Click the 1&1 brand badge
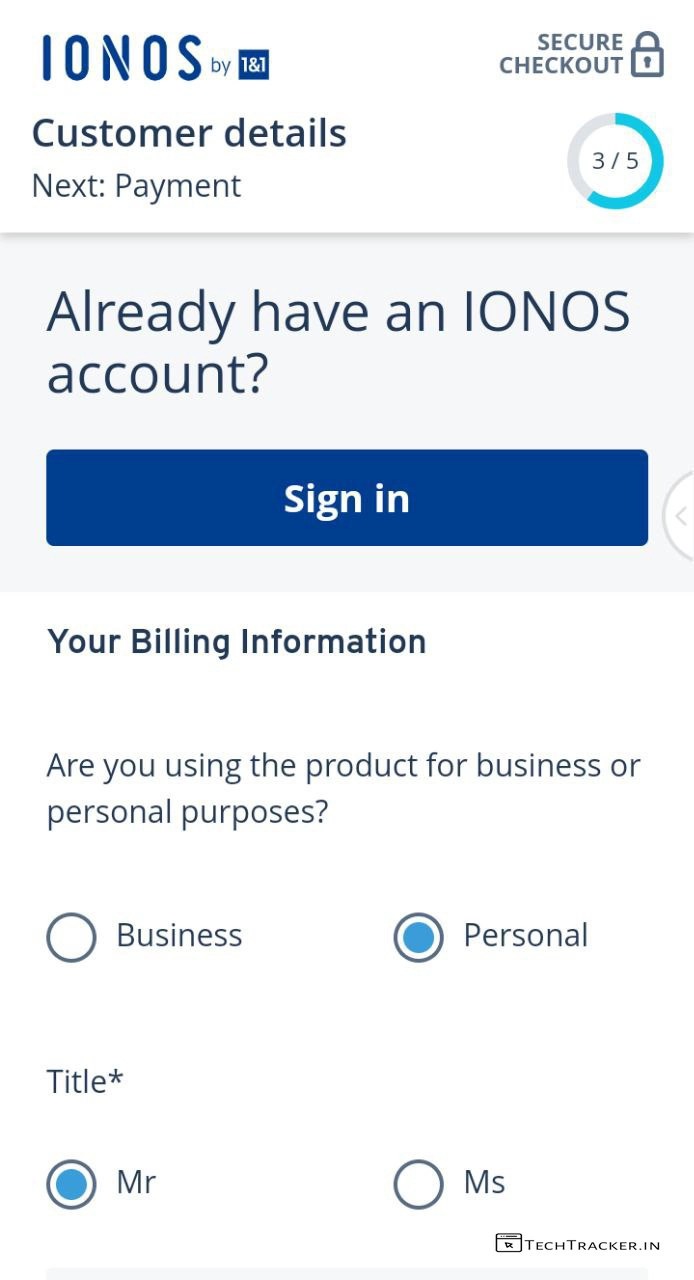 pyautogui.click(x=254, y=65)
